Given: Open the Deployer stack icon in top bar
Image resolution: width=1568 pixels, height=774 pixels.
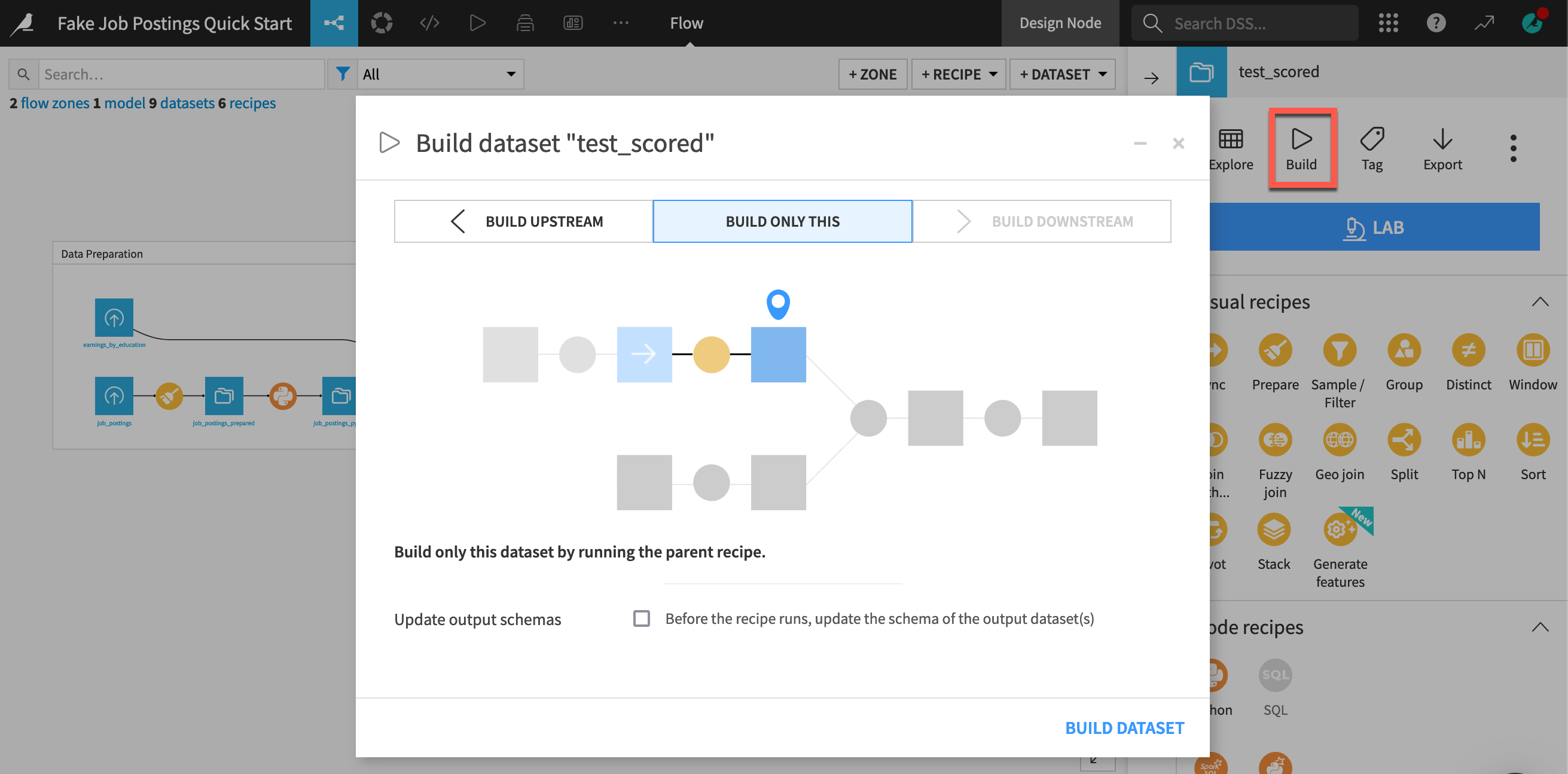Looking at the screenshot, I should [x=524, y=23].
